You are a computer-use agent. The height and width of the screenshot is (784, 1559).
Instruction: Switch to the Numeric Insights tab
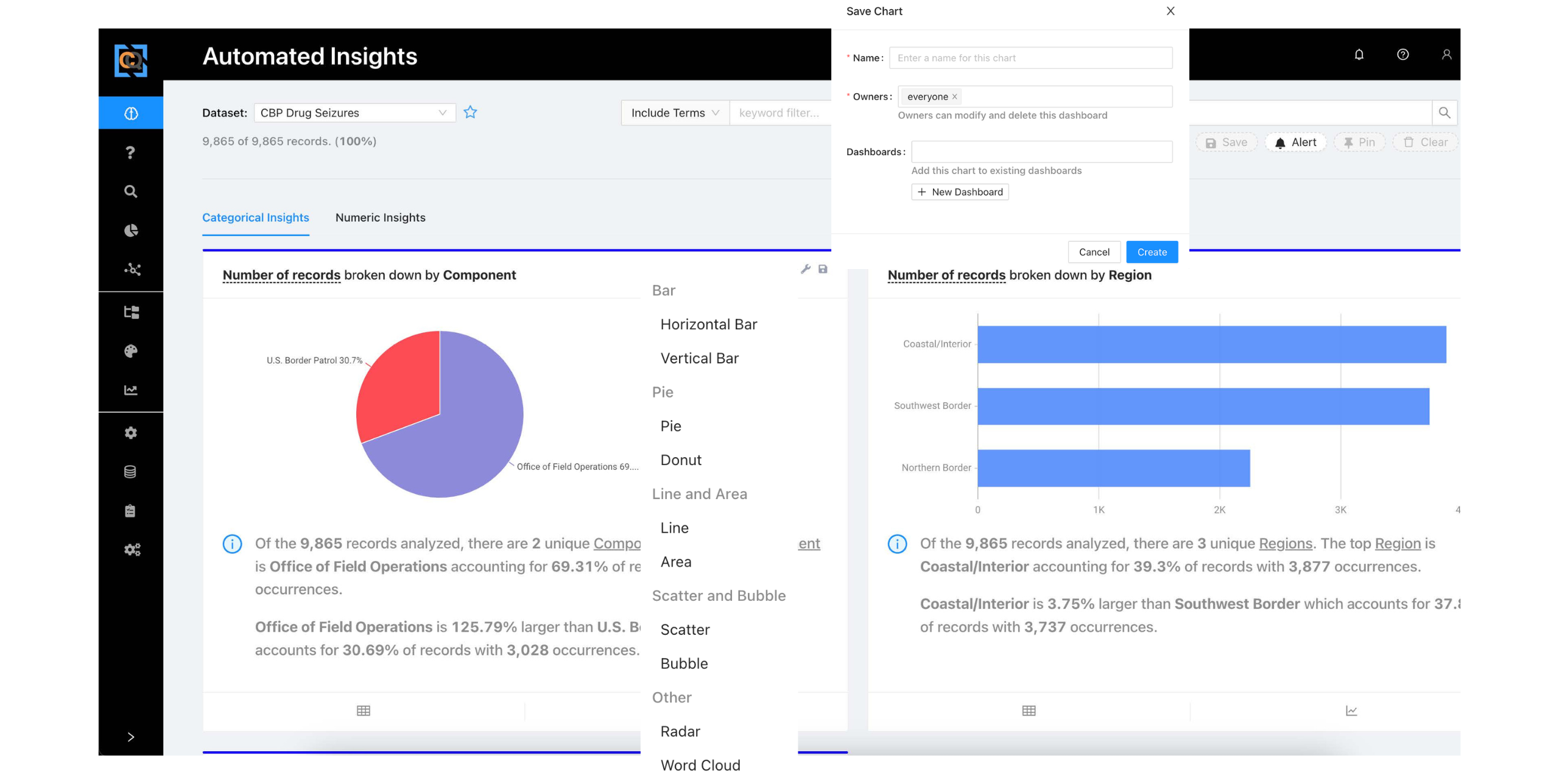(380, 217)
